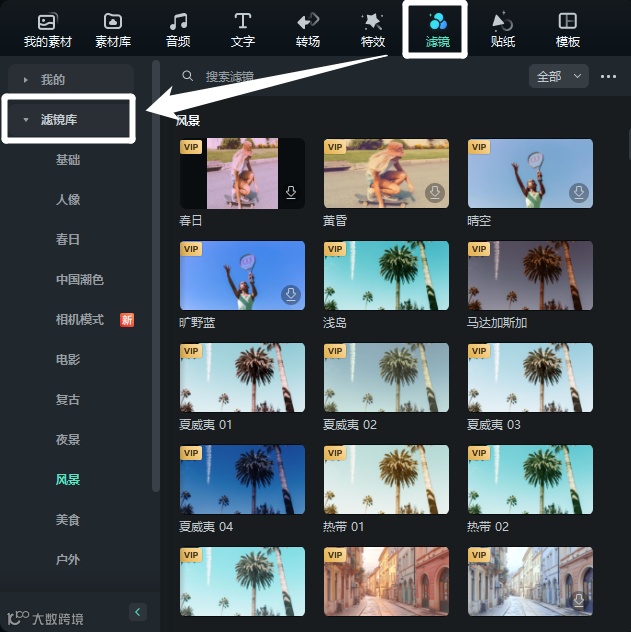This screenshot has height=632, width=631.
Task: Collapse the 滤镜库 section
Action: click(69, 119)
